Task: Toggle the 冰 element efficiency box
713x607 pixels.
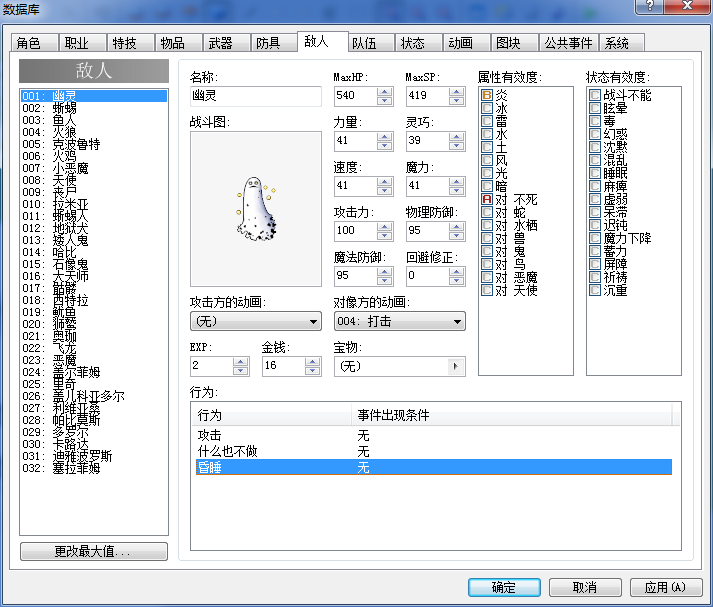Action: coord(487,108)
